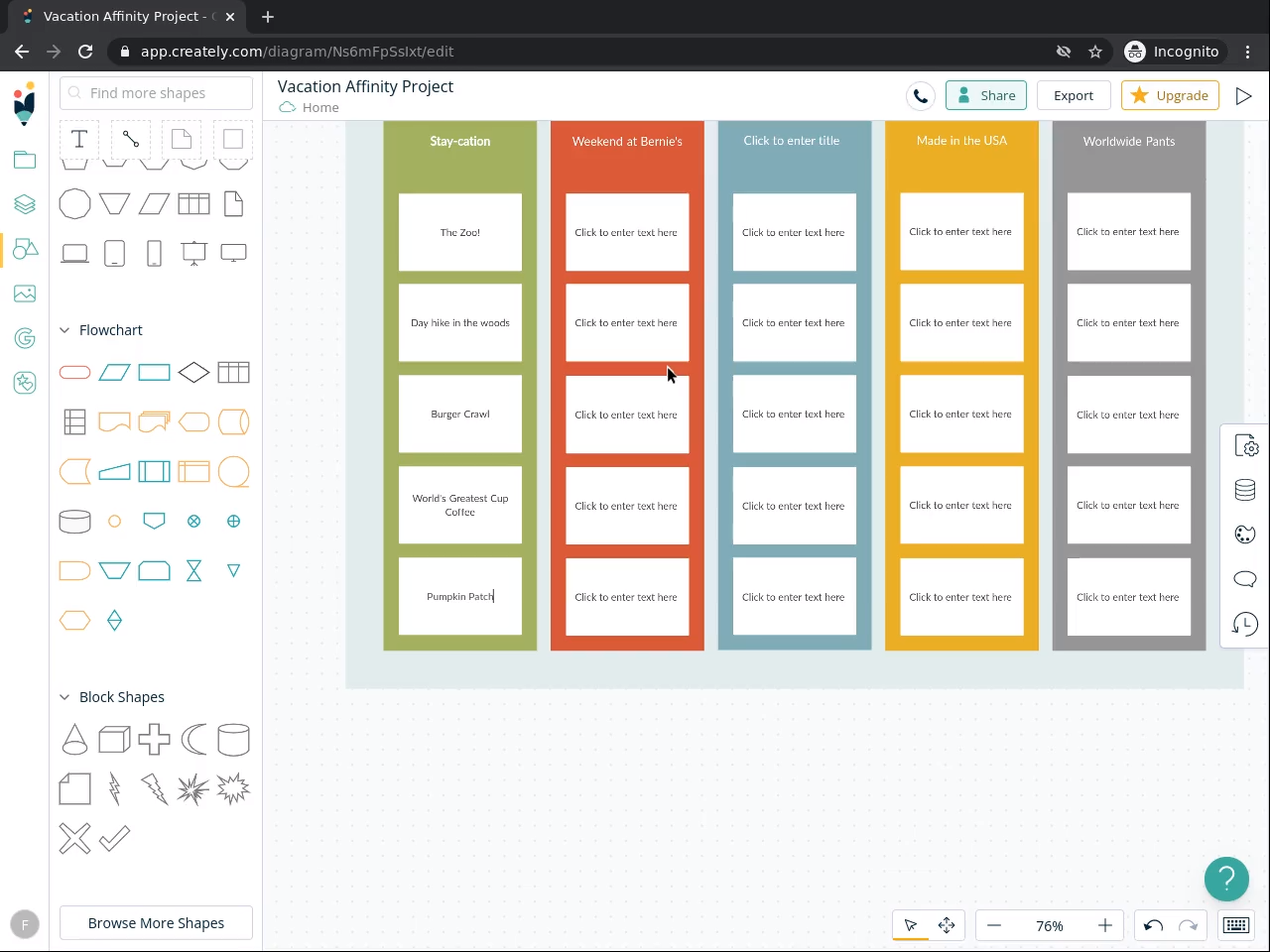Switch to the Vacation Affinity Project browser tab

tap(124, 17)
